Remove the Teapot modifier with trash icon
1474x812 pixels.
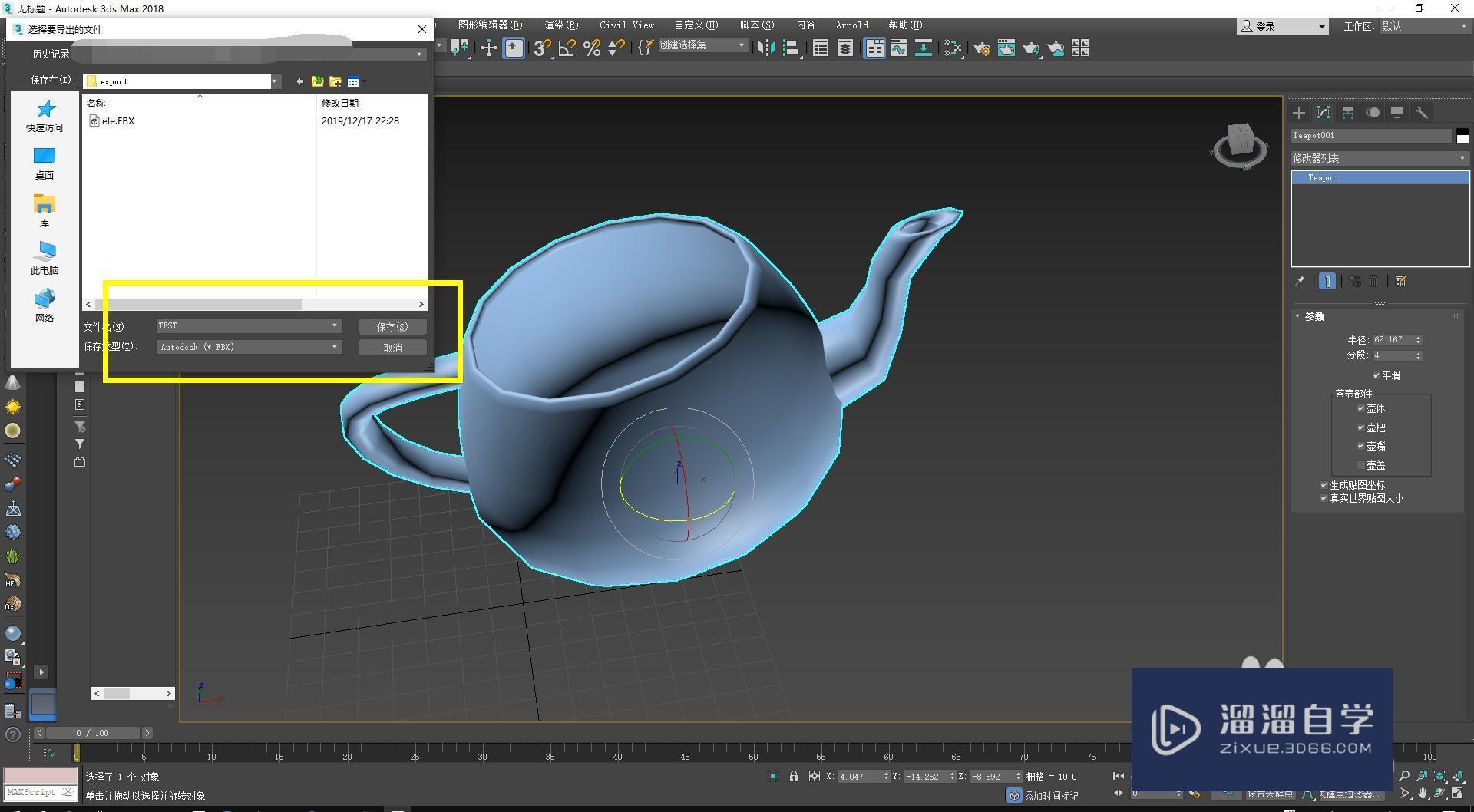tap(1373, 280)
